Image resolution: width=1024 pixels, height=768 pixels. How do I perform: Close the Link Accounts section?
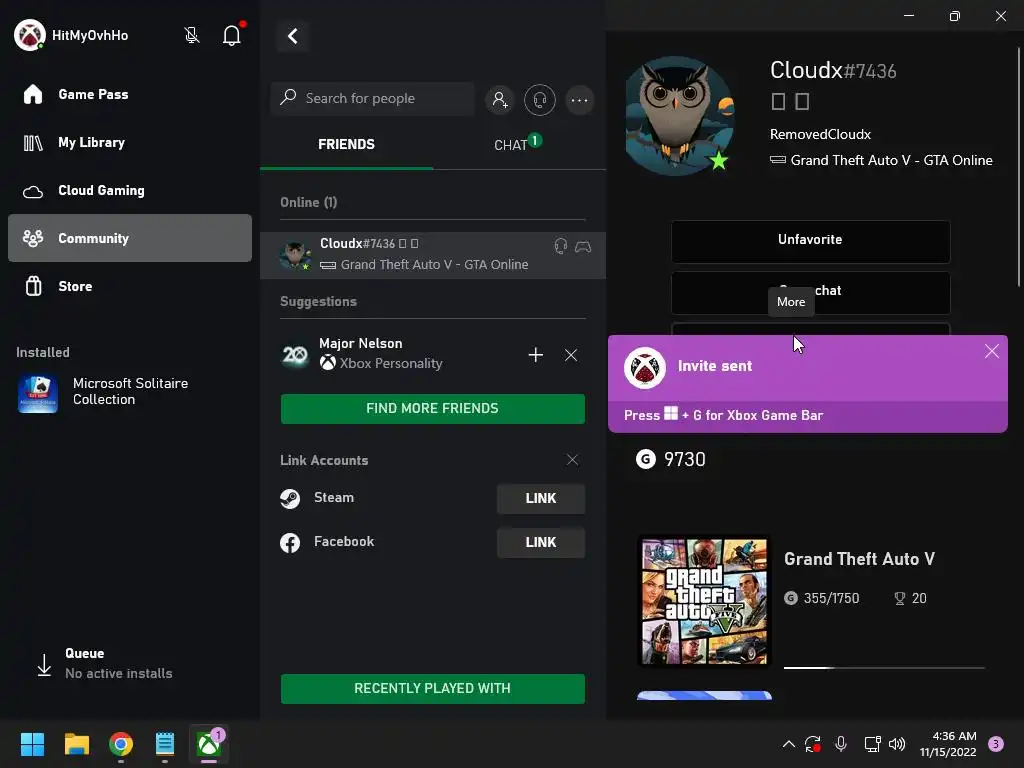(x=572, y=460)
